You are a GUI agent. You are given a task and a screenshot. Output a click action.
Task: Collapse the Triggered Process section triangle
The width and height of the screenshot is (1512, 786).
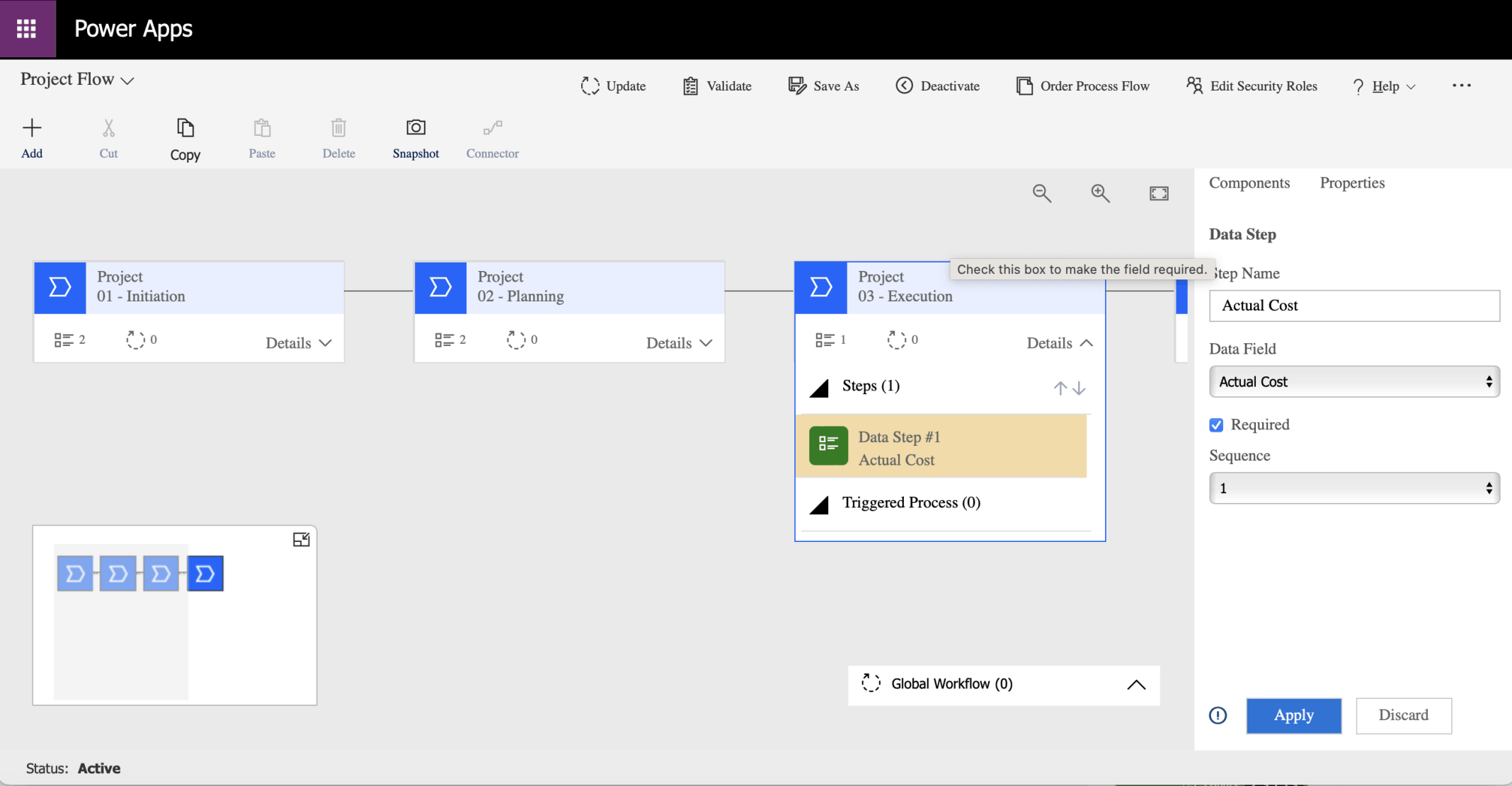[819, 504]
